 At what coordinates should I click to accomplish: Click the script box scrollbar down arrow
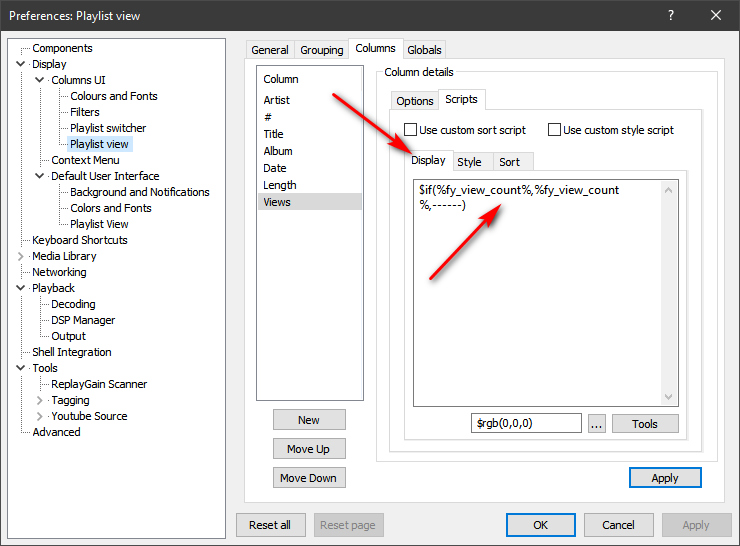click(671, 398)
